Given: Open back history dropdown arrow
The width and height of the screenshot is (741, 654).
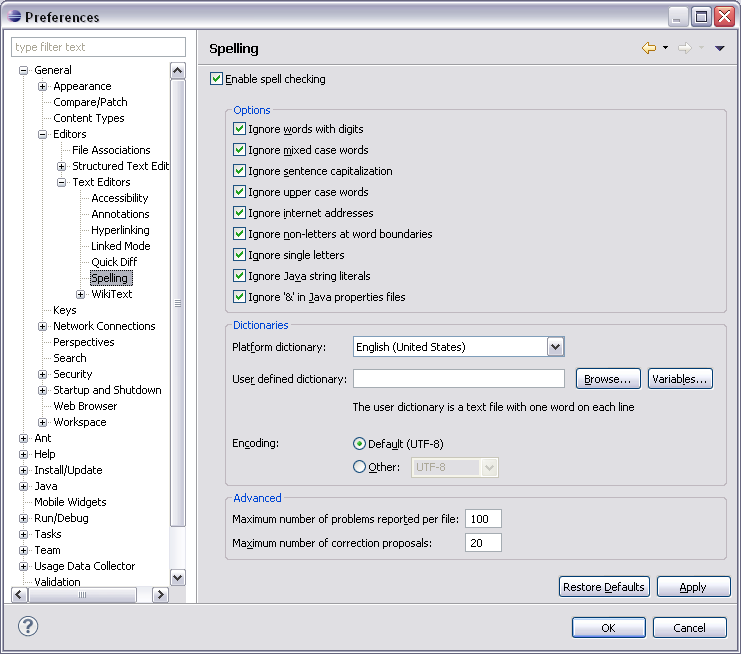Looking at the screenshot, I should 665,48.
